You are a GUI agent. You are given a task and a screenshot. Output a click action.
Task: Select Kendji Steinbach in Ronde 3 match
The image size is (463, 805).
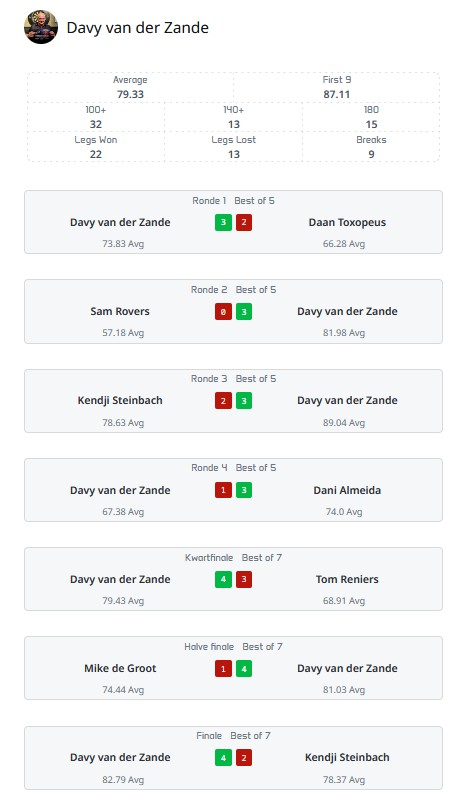[120, 400]
